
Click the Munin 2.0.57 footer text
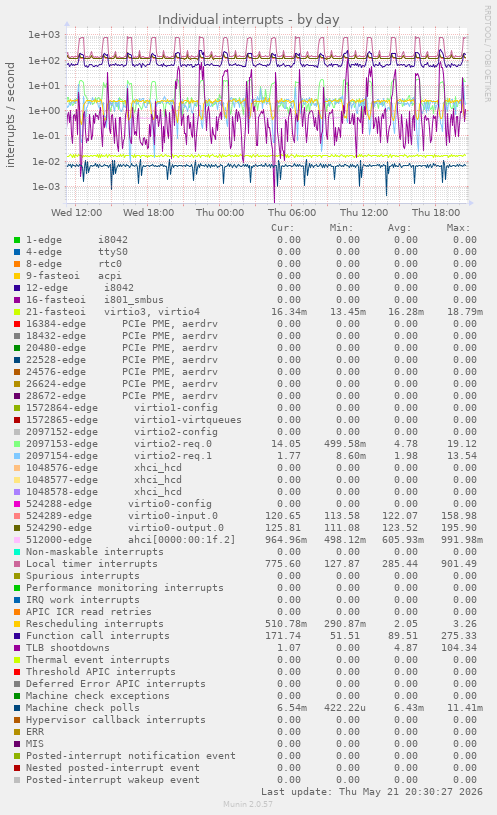pos(248,804)
